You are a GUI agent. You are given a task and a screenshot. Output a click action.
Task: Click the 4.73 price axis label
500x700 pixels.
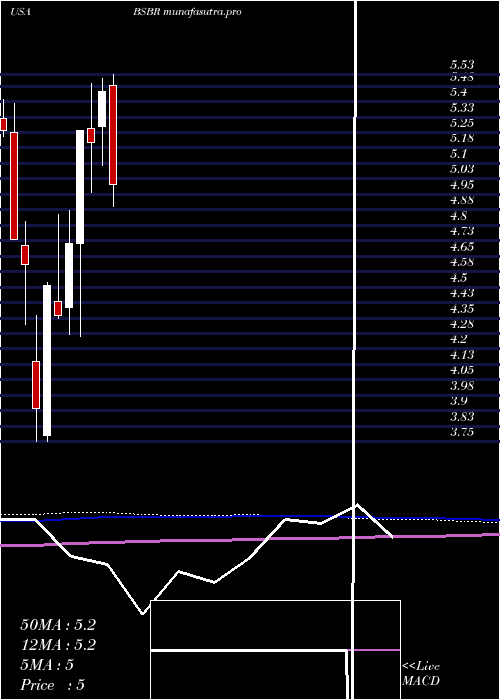pyautogui.click(x=462, y=231)
